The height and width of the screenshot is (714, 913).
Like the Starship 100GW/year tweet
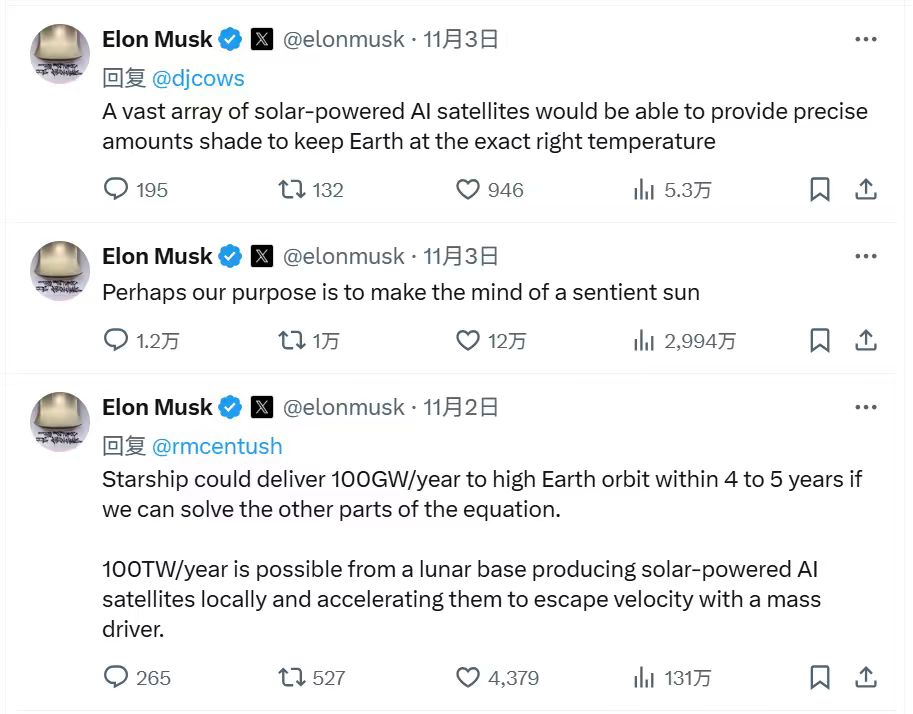tap(468, 678)
